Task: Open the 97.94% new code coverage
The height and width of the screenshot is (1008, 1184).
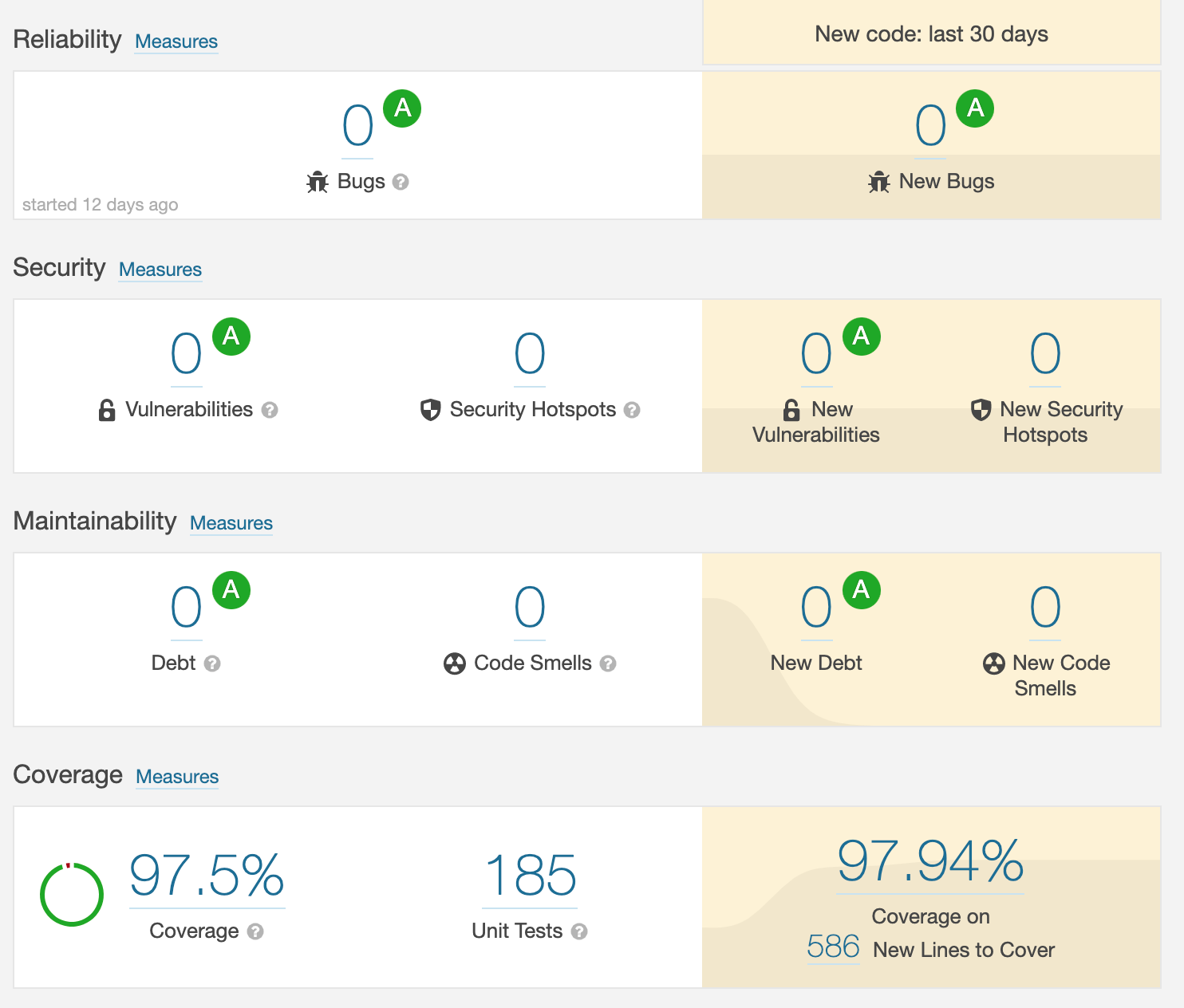Action: point(930,861)
